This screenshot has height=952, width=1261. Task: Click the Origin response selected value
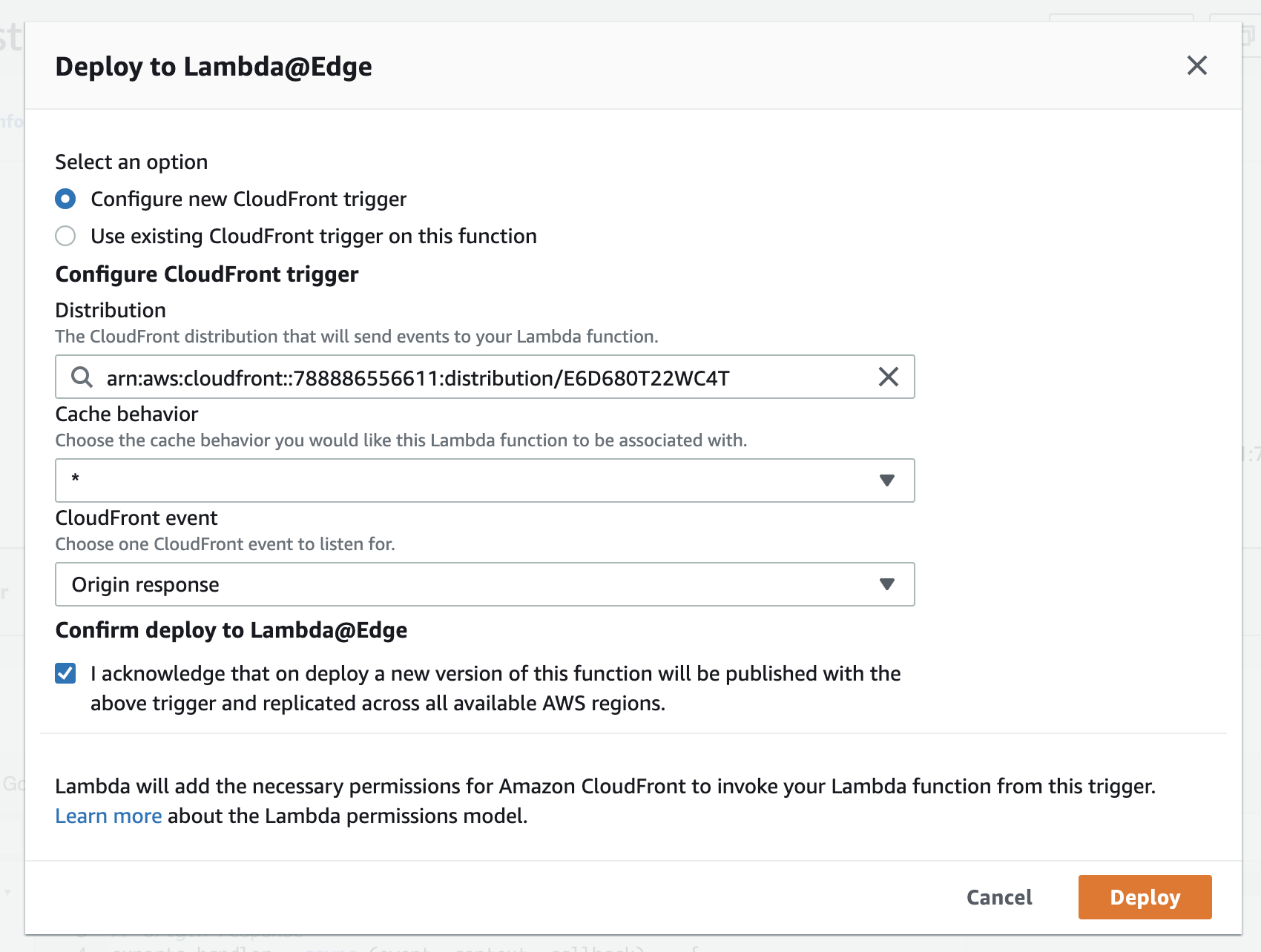[145, 584]
